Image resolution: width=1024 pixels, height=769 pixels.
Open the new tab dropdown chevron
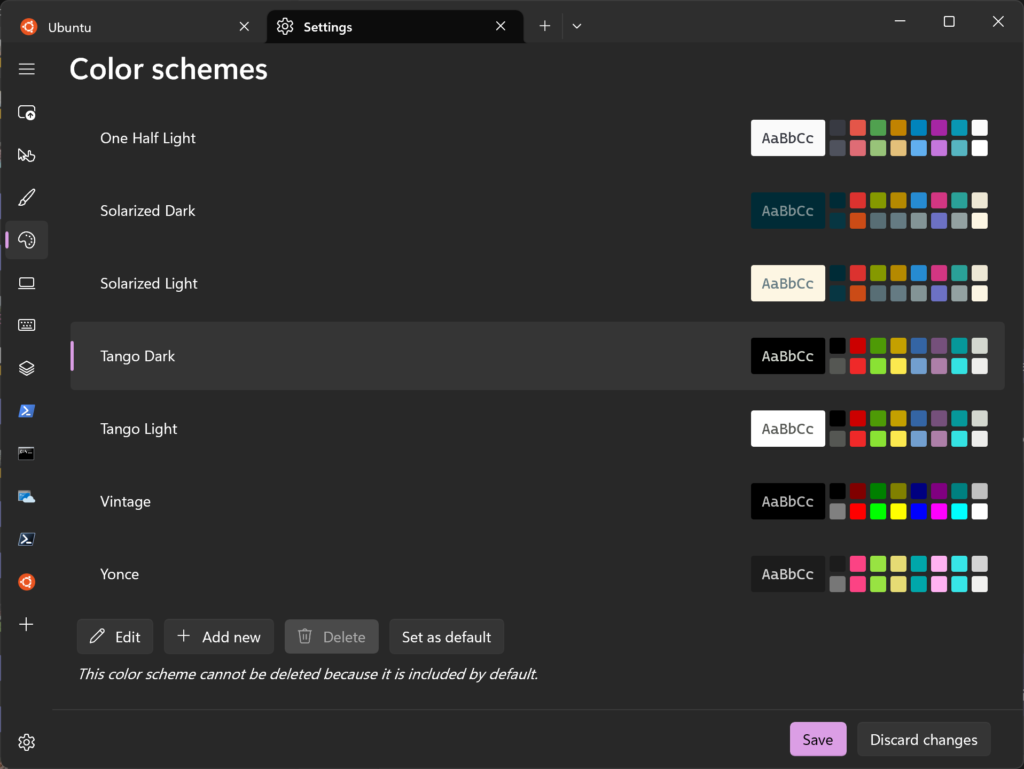(x=577, y=26)
